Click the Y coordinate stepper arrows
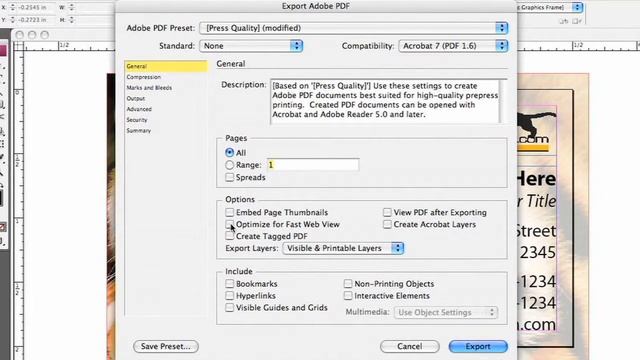The width and height of the screenshot is (640, 360). click(12, 20)
